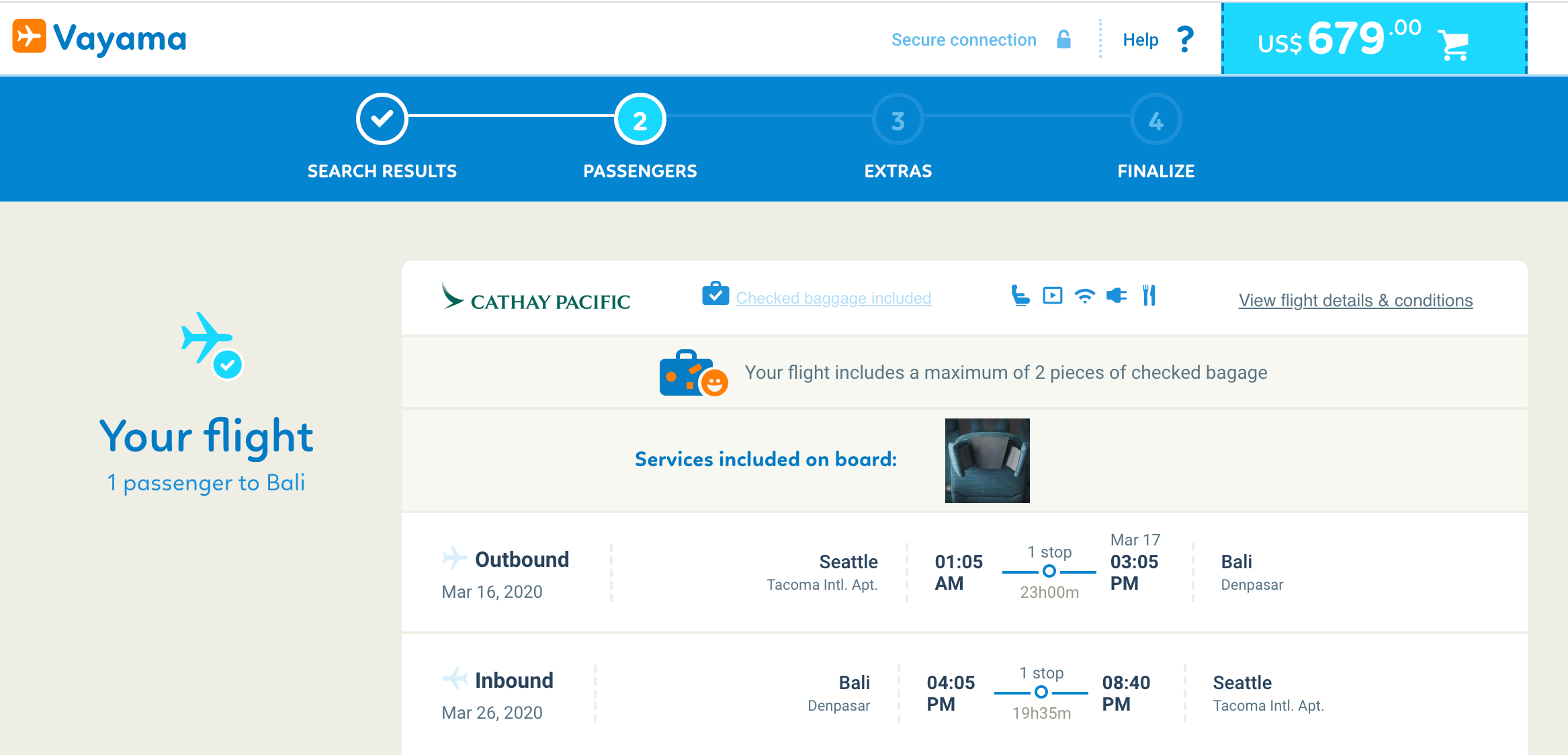Click the Secure connection text link
The height and width of the screenshot is (755, 1568).
click(x=963, y=40)
